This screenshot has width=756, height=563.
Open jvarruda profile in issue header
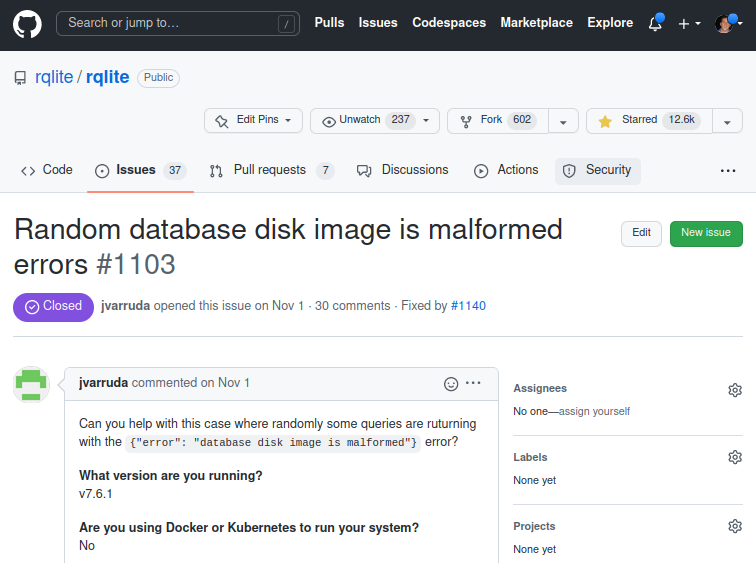[125, 306]
